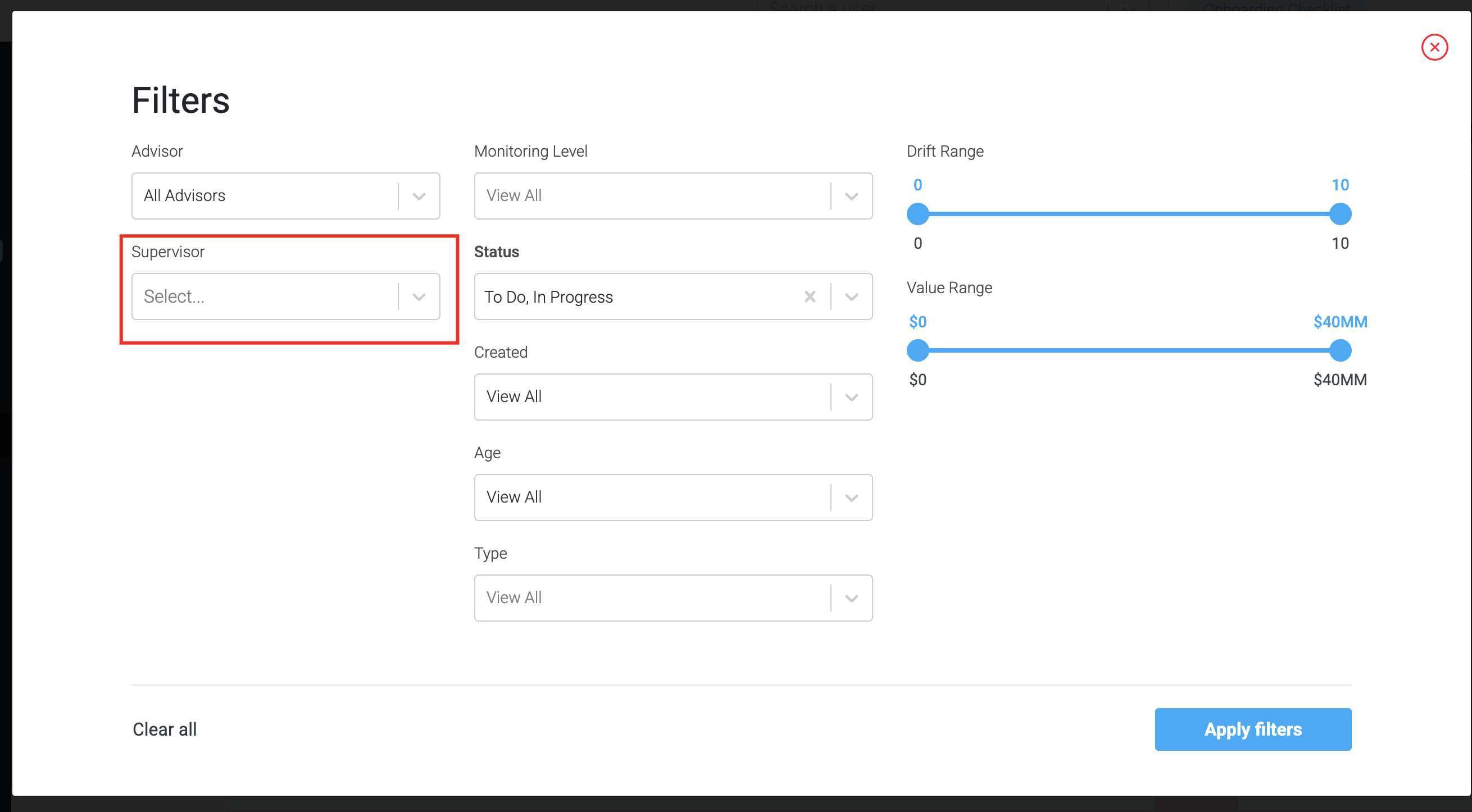
Task: Click the Age label
Action: (x=487, y=453)
